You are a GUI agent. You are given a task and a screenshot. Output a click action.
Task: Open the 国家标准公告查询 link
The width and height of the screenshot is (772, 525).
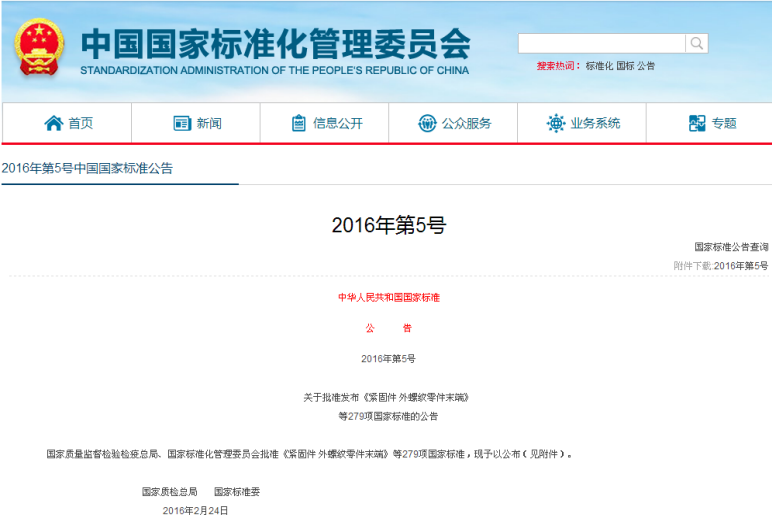[731, 246]
